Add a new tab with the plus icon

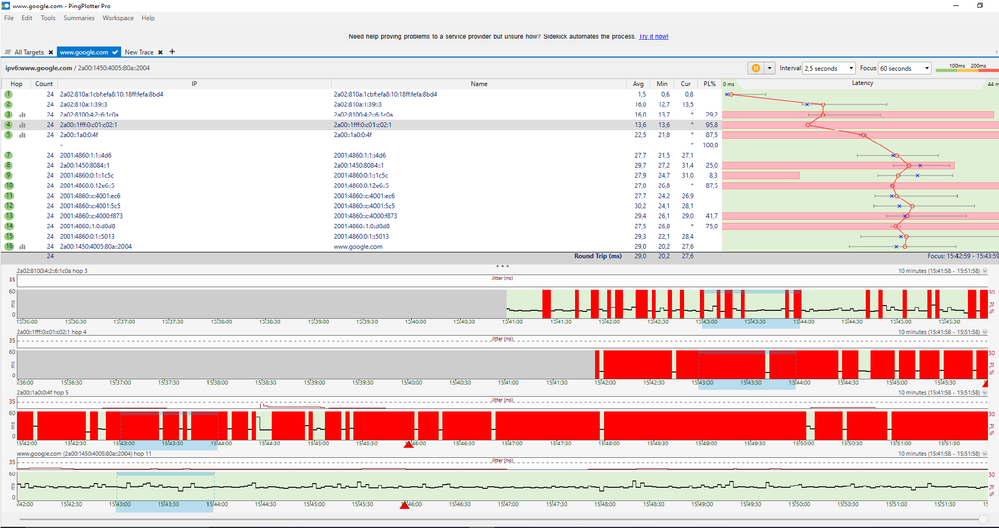click(x=172, y=51)
